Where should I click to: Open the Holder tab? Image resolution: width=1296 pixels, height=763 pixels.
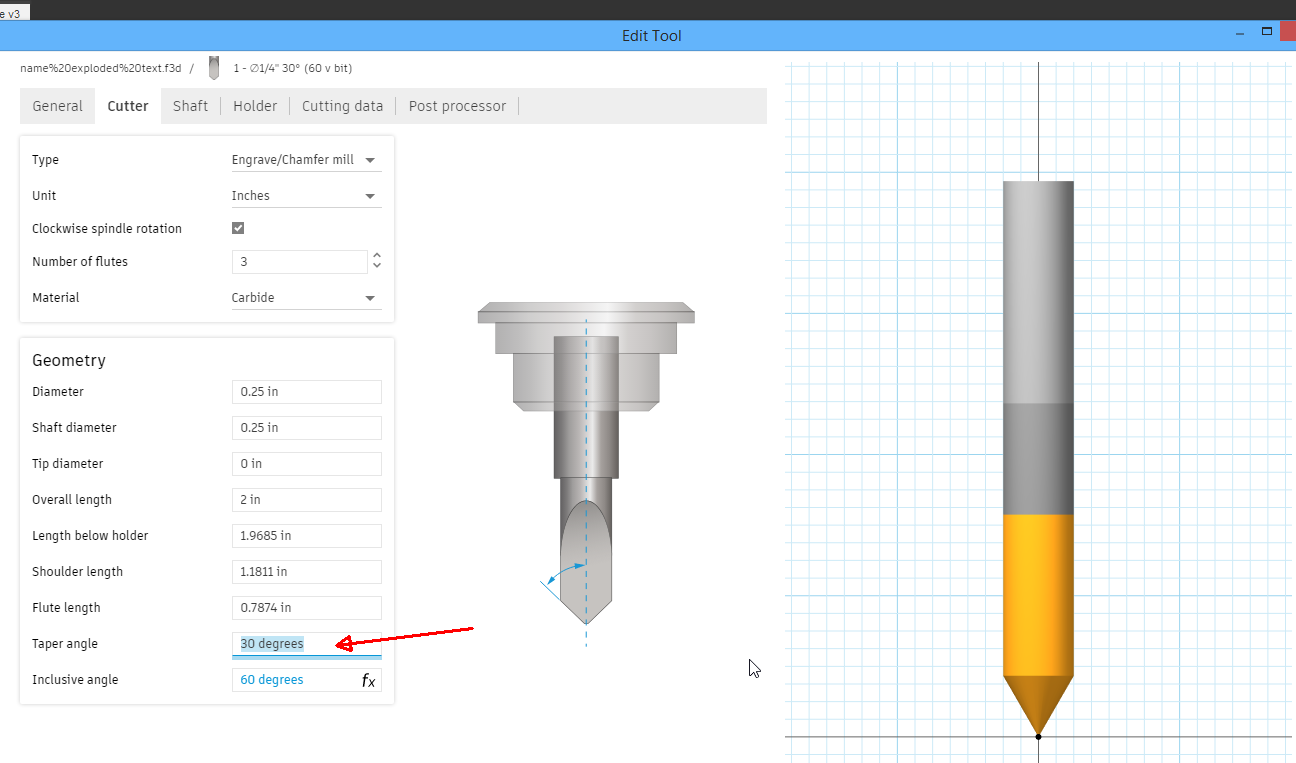pyautogui.click(x=254, y=105)
